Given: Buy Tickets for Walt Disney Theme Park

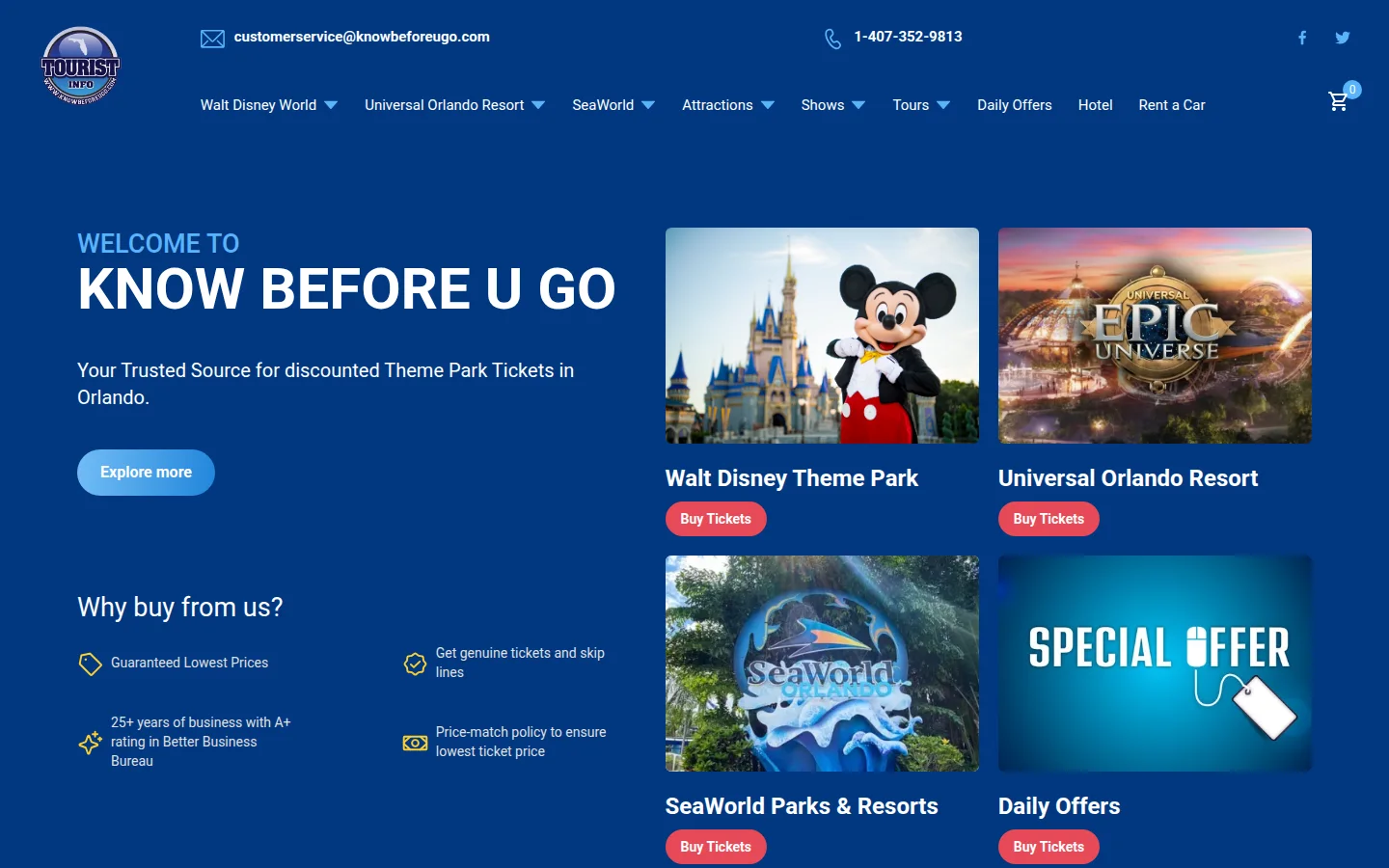Looking at the screenshot, I should (716, 519).
